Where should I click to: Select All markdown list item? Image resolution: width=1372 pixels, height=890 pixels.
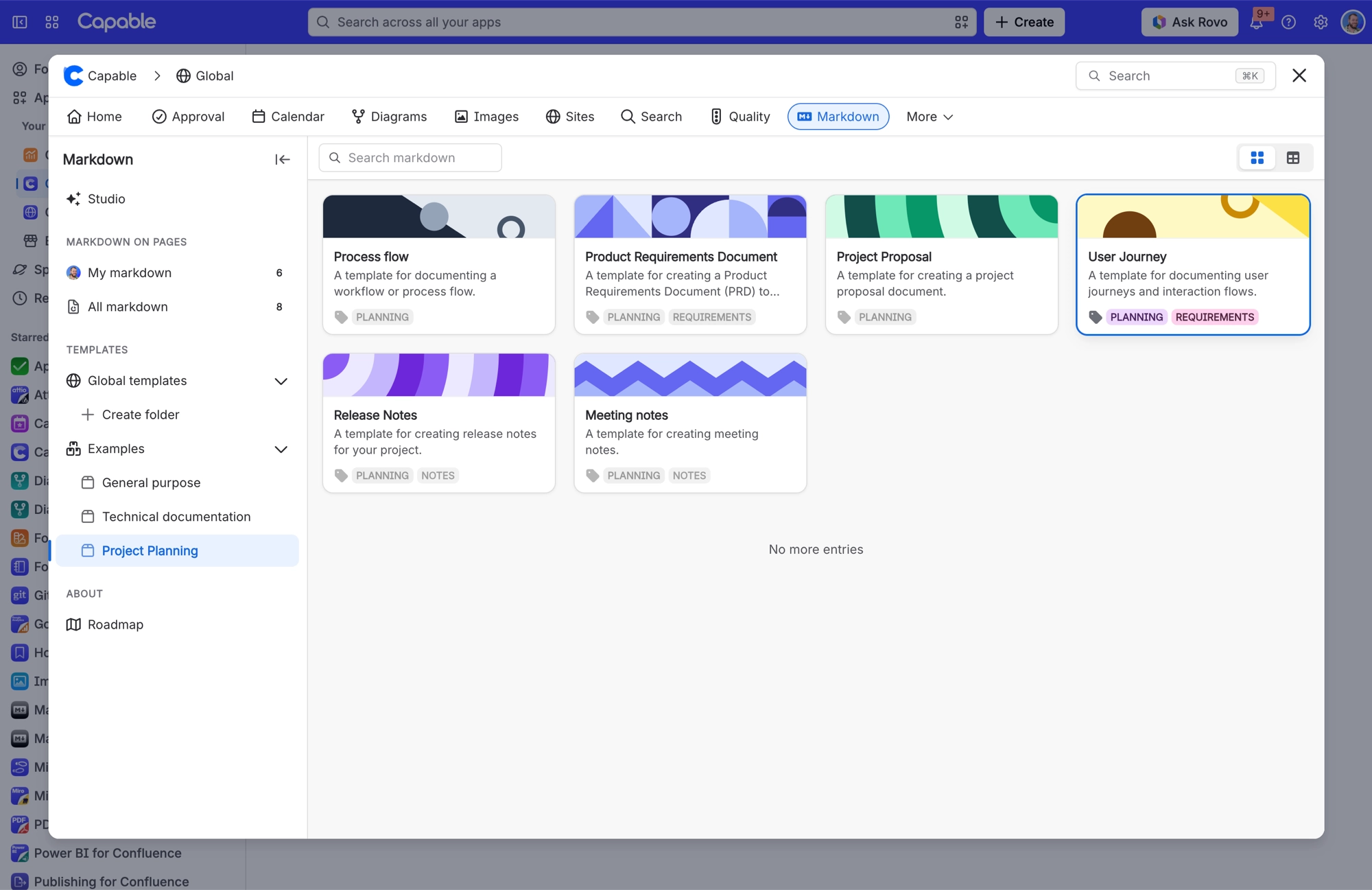pos(178,307)
